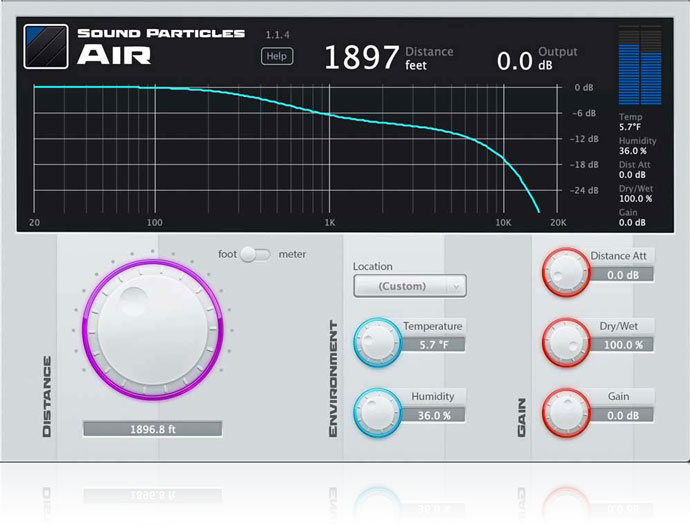Toggle the foot/meter unit switch
690x531 pixels.
pyautogui.click(x=258, y=254)
